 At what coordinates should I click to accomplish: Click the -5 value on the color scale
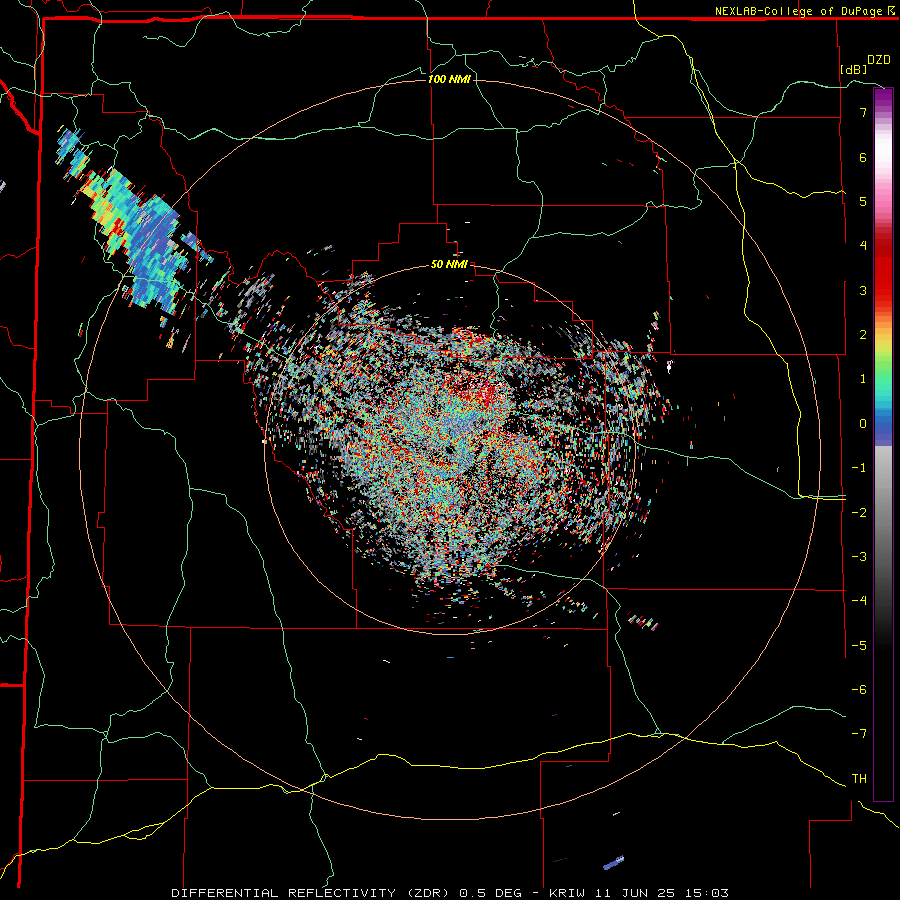click(859, 646)
